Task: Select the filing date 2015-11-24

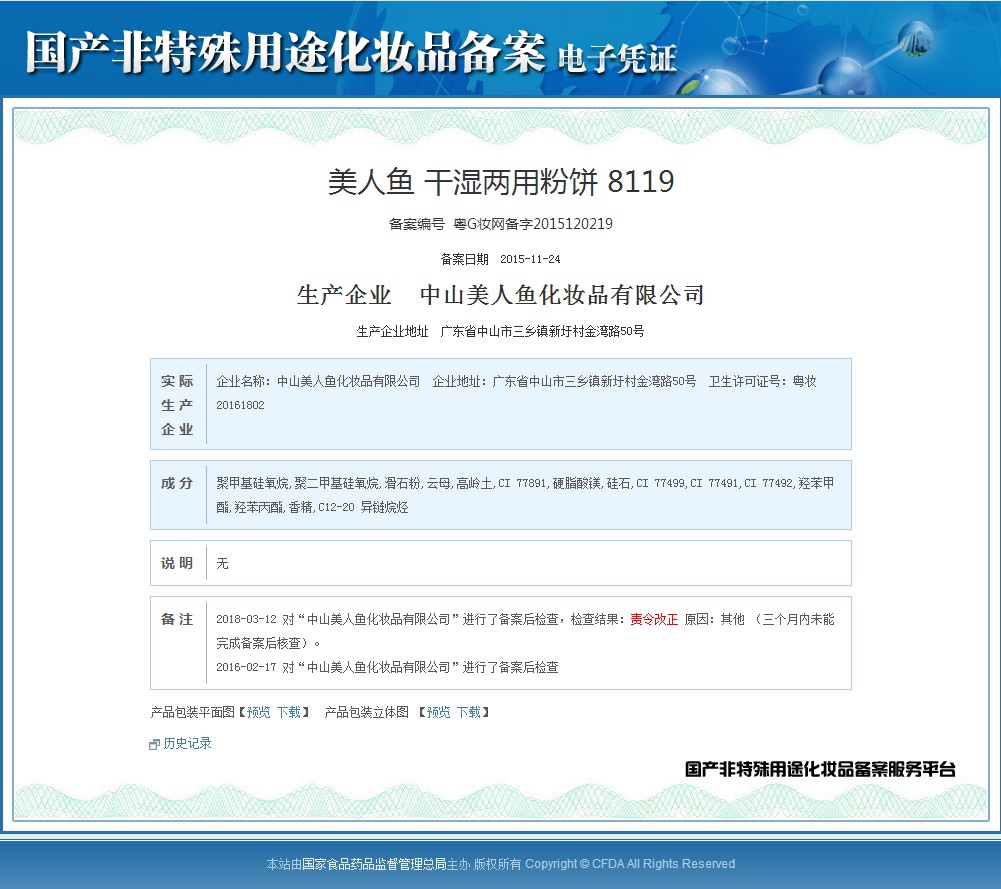Action: (x=531, y=259)
